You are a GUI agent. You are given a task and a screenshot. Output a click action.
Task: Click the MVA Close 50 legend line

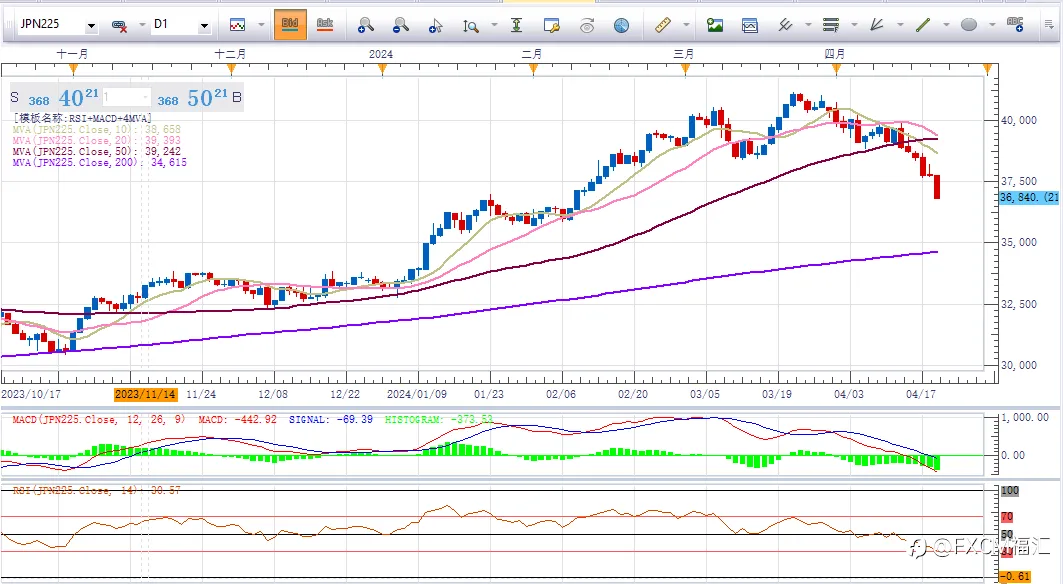(96, 151)
